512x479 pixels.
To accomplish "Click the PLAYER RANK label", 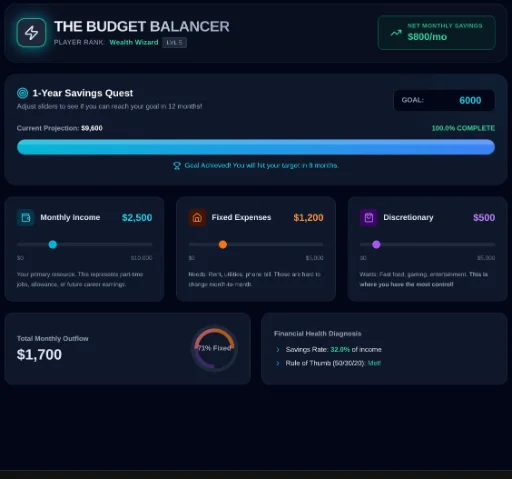I will [x=79, y=42].
